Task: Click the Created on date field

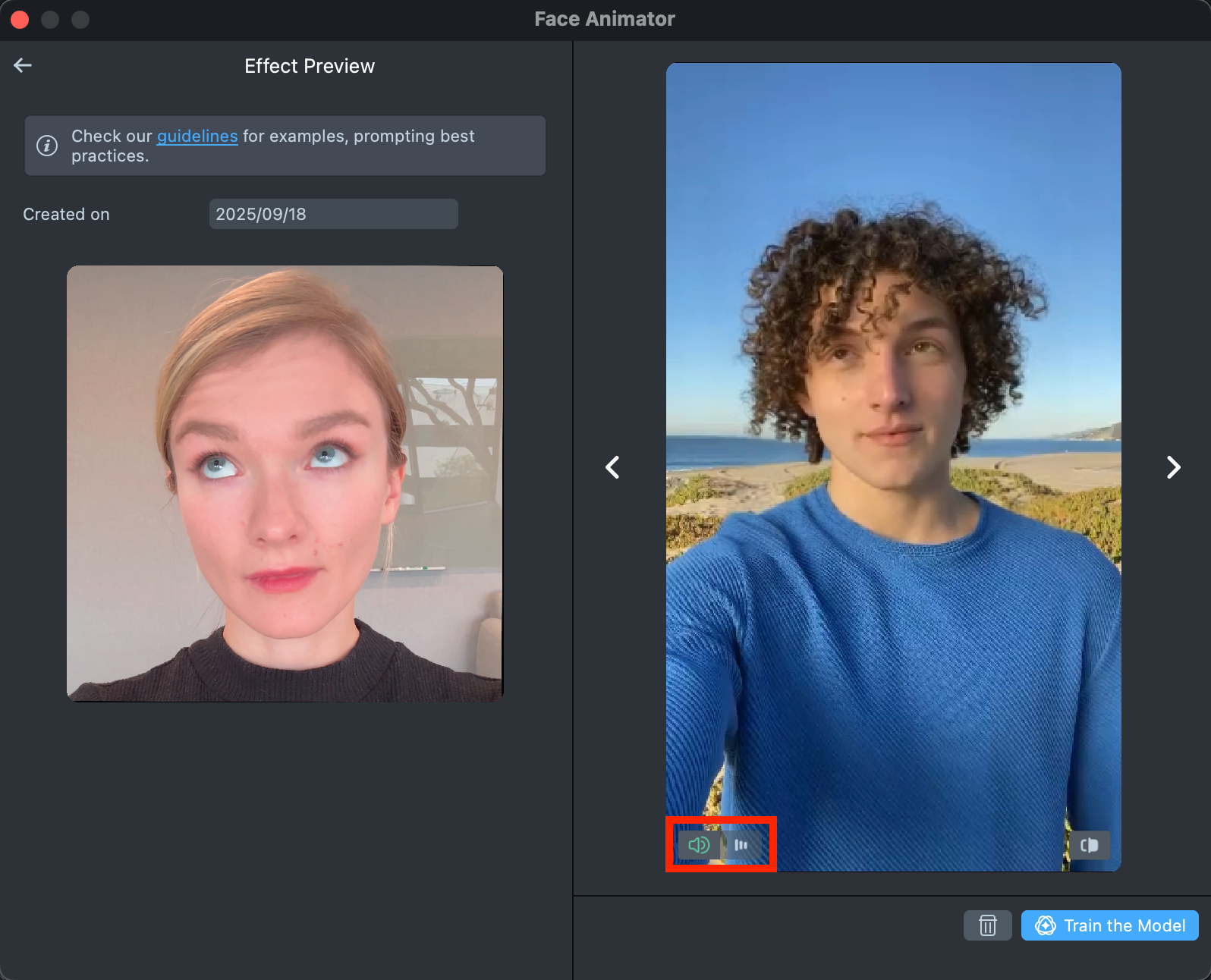Action: coord(333,215)
